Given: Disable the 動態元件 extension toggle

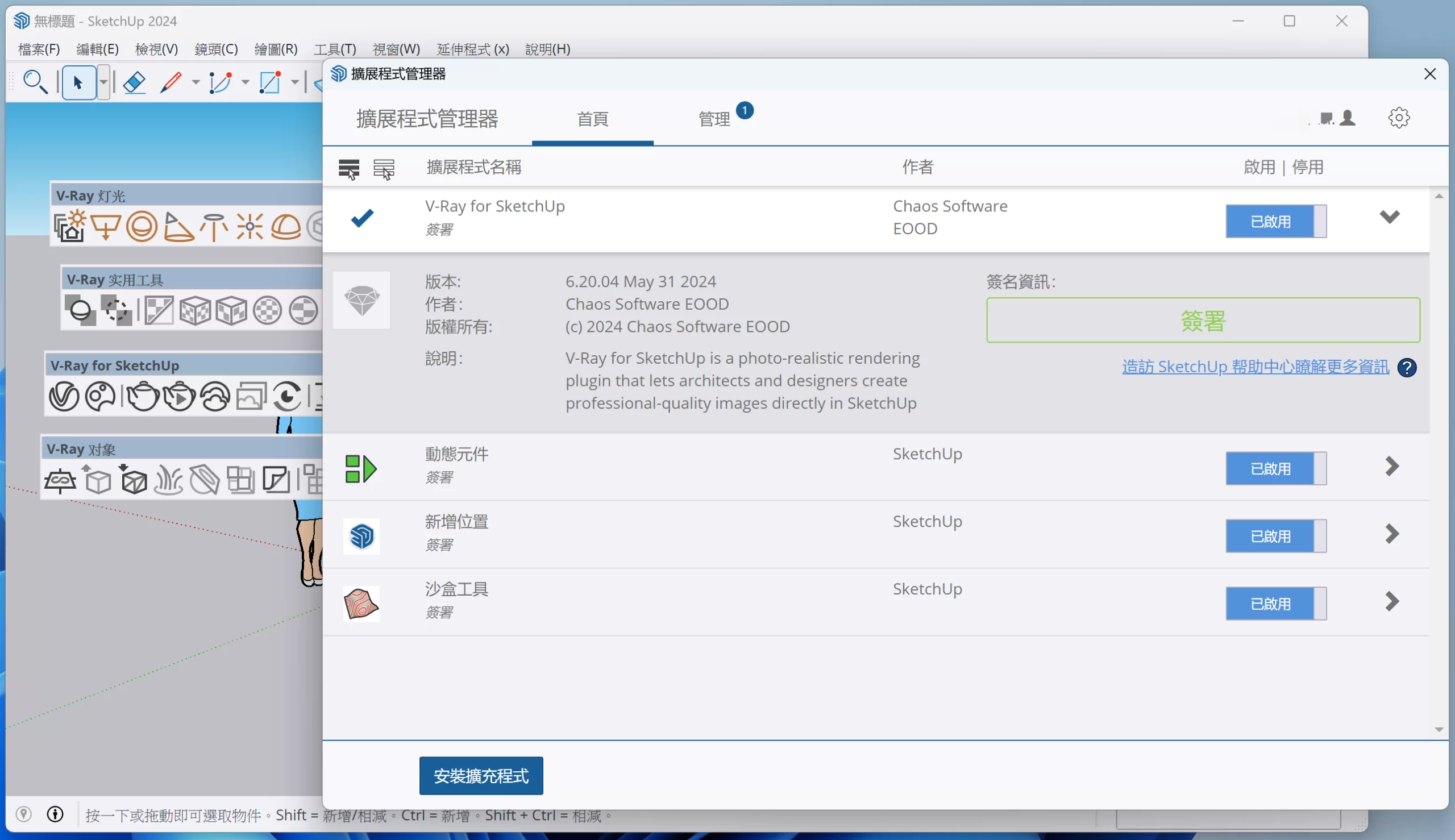Looking at the screenshot, I should coord(1275,468).
